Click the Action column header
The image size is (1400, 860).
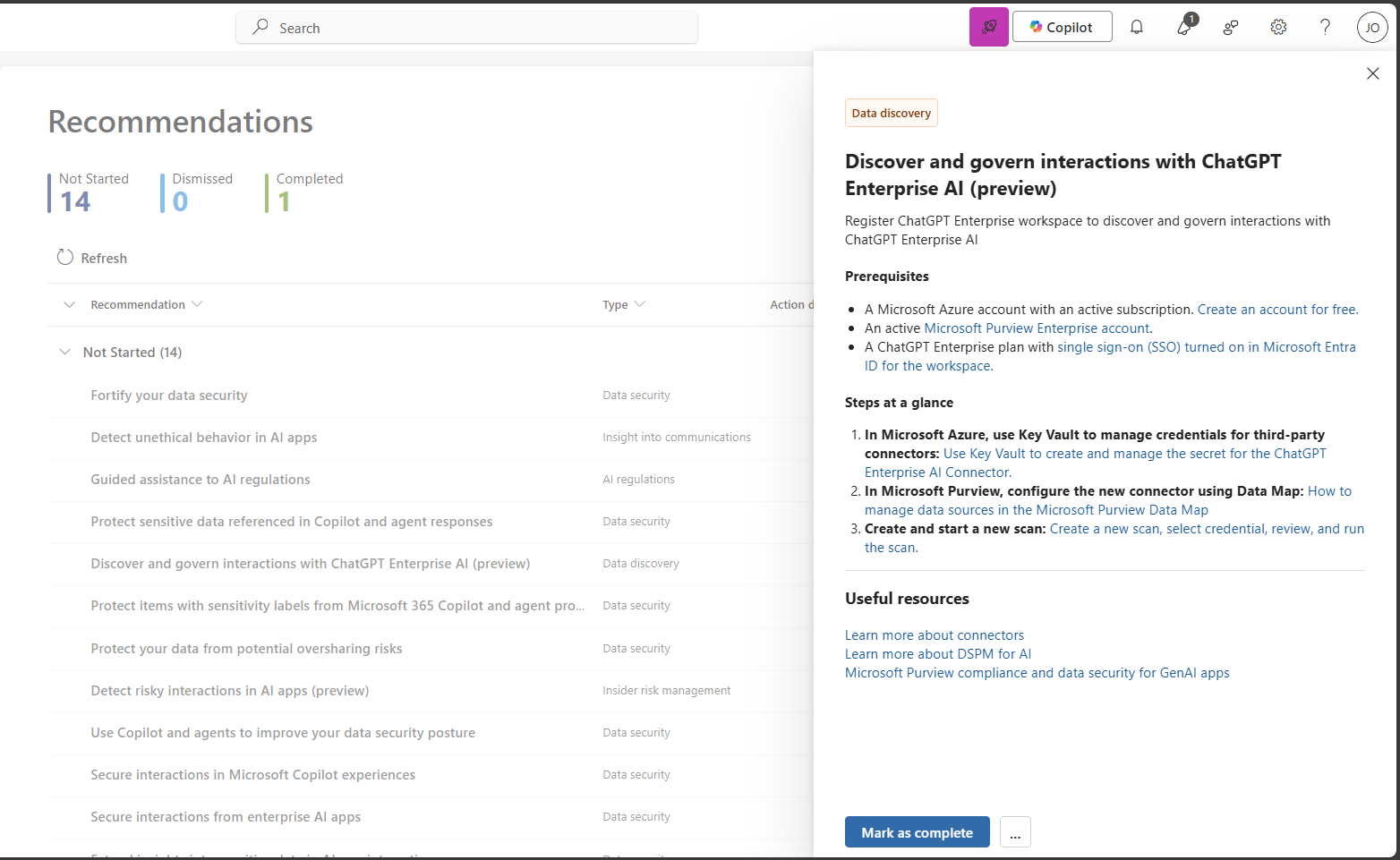(791, 304)
